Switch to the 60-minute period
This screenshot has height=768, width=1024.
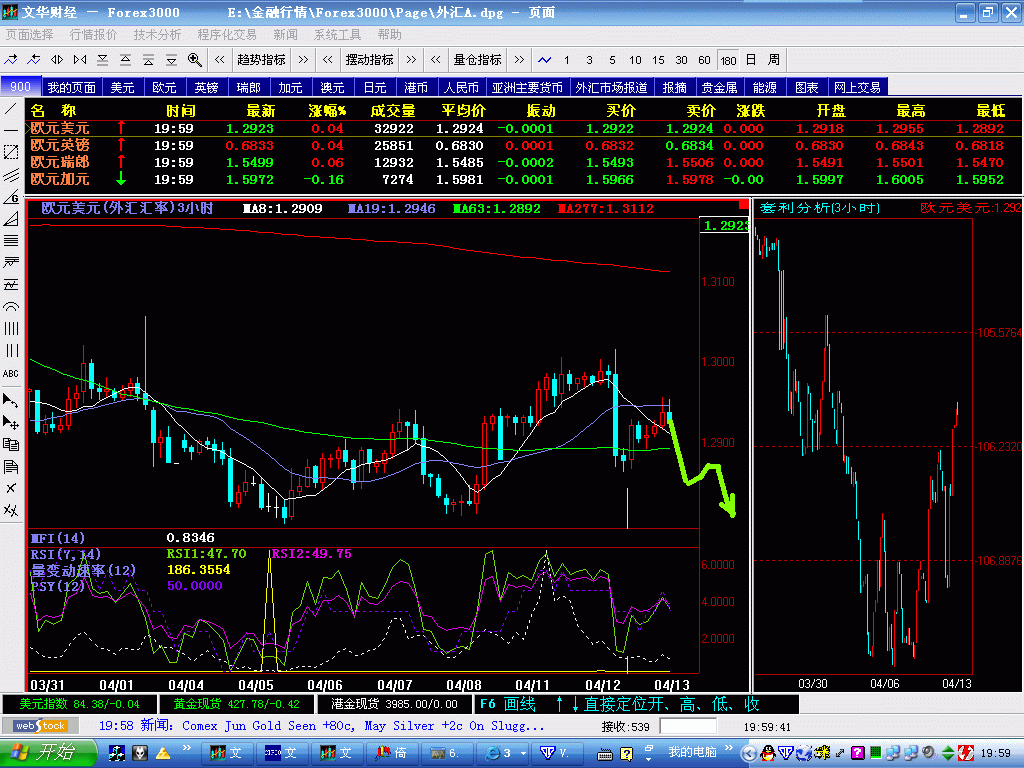point(704,60)
